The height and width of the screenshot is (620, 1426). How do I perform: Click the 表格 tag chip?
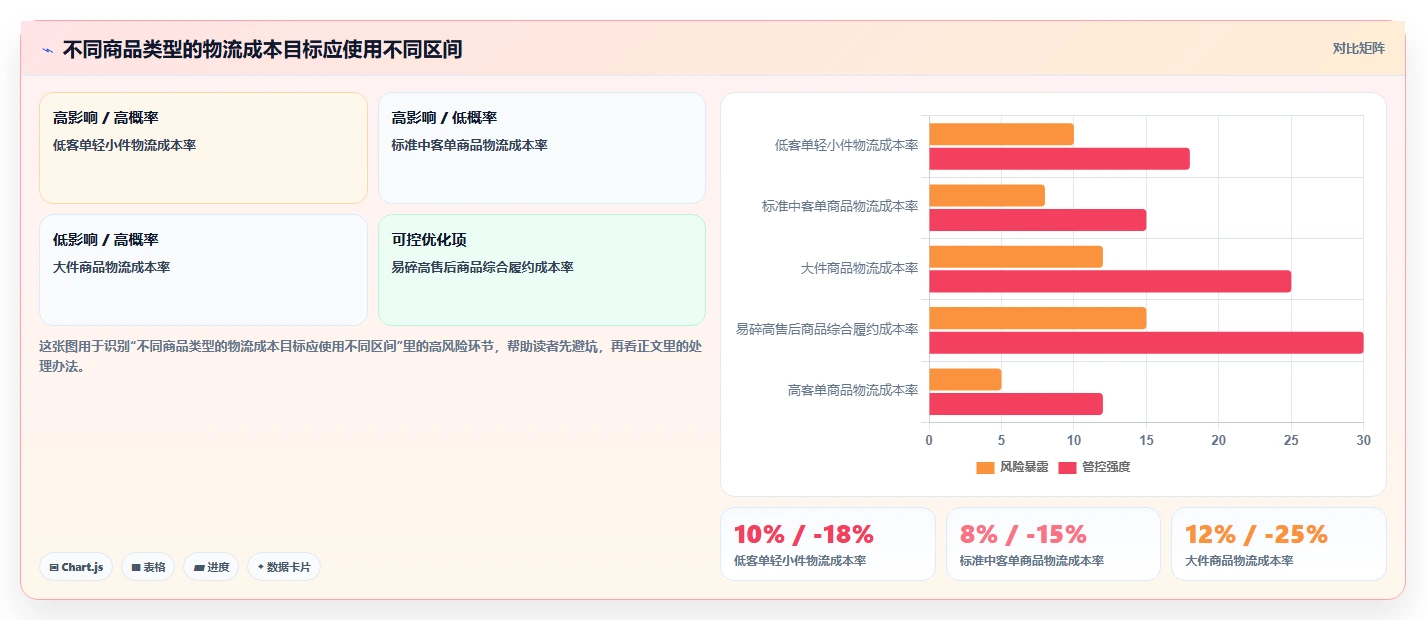tap(148, 567)
